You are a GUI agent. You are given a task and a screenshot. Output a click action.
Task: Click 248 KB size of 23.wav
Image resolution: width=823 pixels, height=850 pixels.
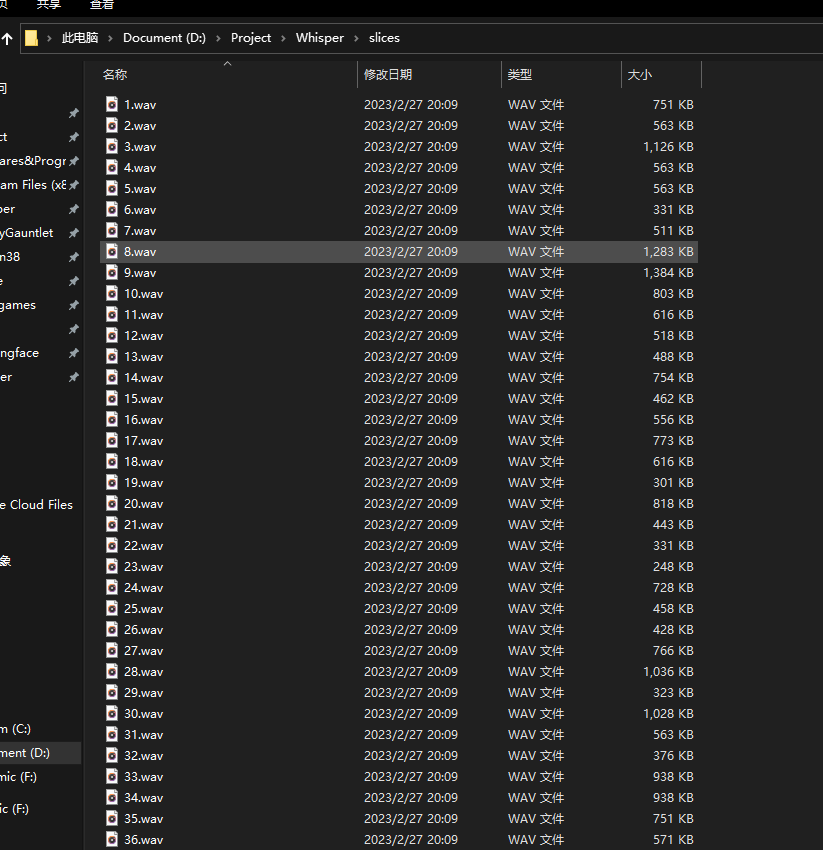[673, 566]
